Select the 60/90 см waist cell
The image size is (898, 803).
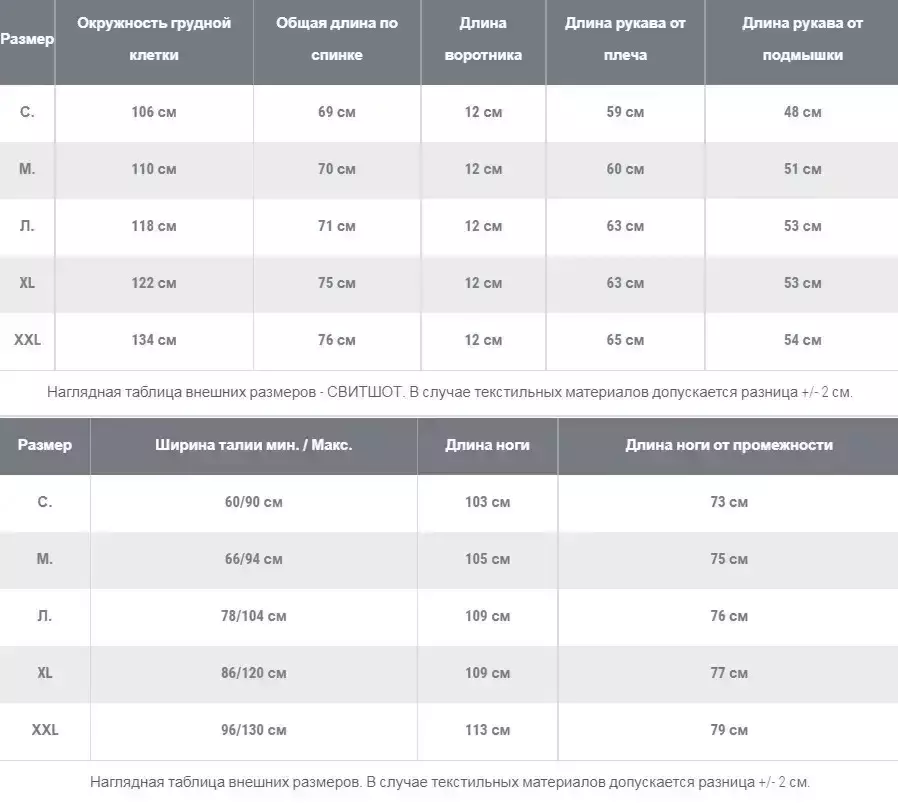(254, 502)
